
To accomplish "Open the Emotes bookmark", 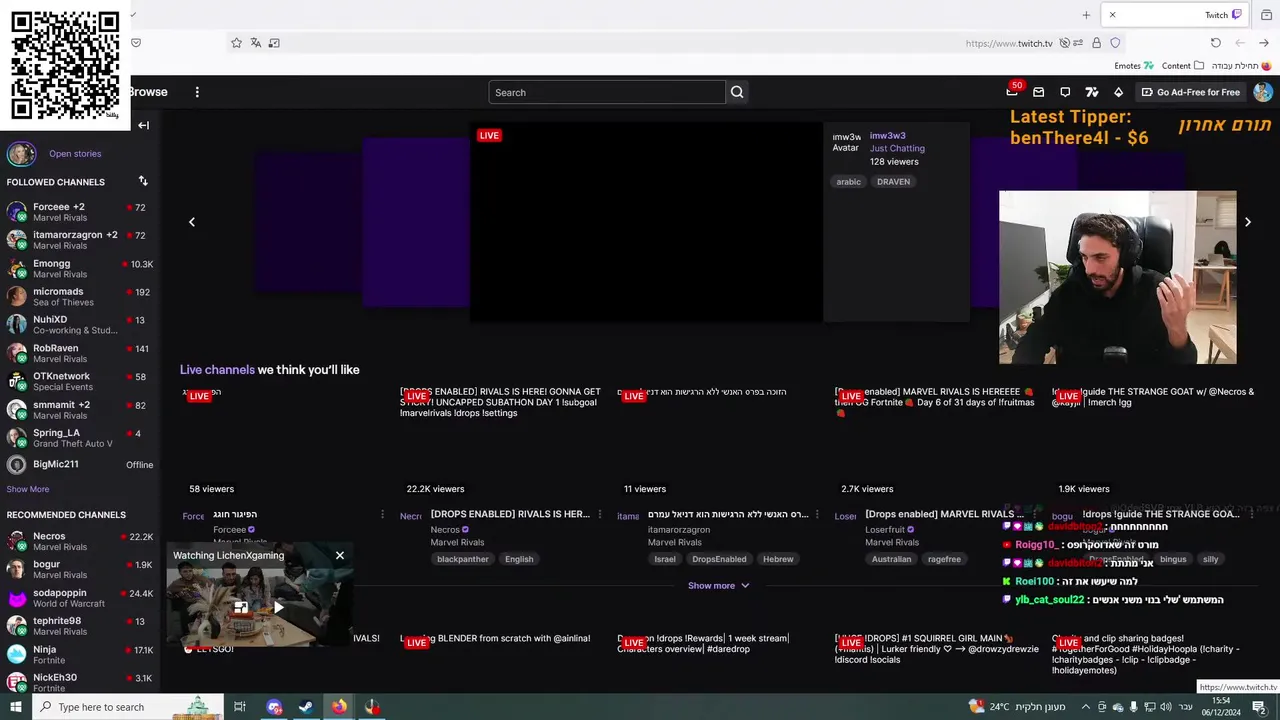I will [1134, 66].
